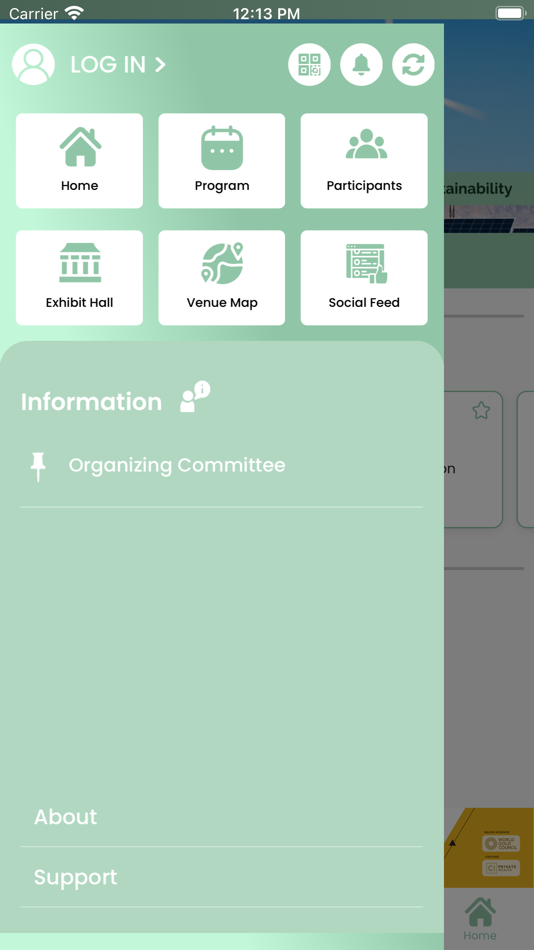Click the battery indicator icon
Image resolution: width=534 pixels, height=950 pixels.
point(511,13)
